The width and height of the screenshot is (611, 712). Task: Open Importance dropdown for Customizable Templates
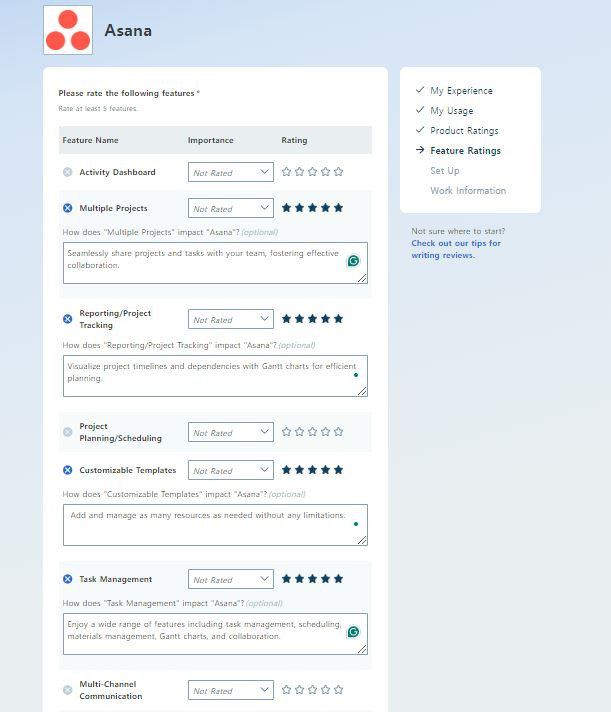coord(231,470)
